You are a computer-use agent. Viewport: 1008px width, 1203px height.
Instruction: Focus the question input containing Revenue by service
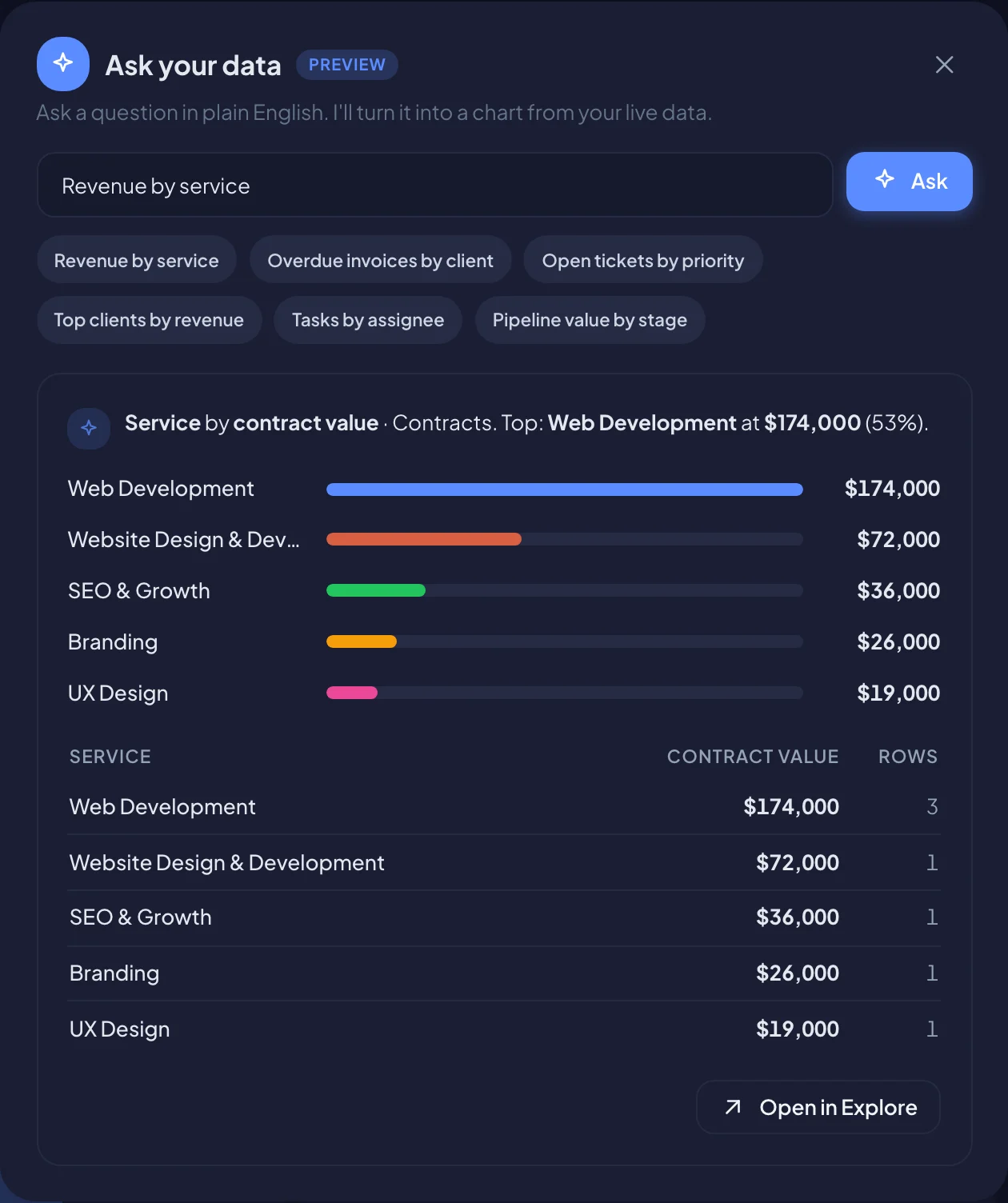[435, 186]
